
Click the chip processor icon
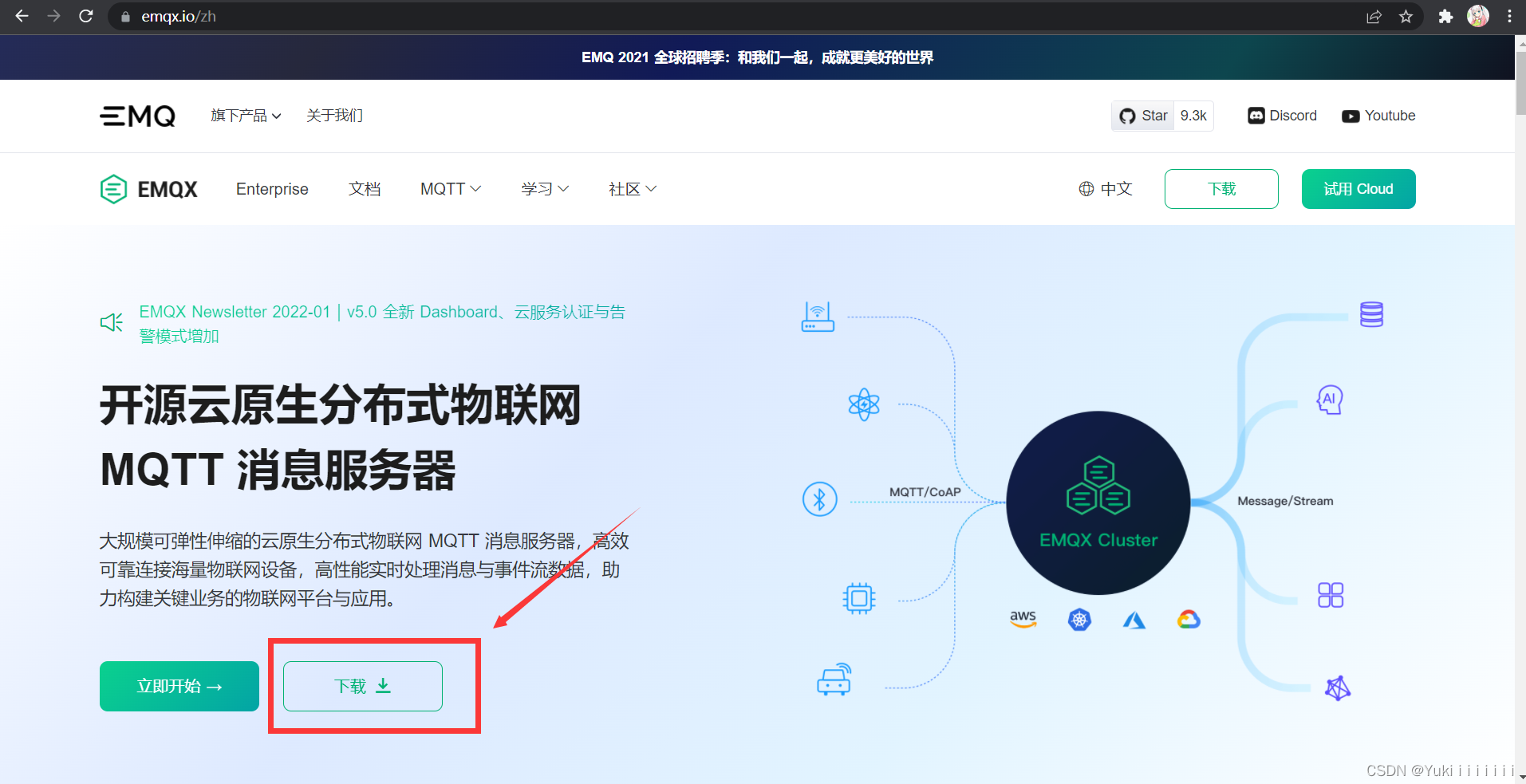859,598
